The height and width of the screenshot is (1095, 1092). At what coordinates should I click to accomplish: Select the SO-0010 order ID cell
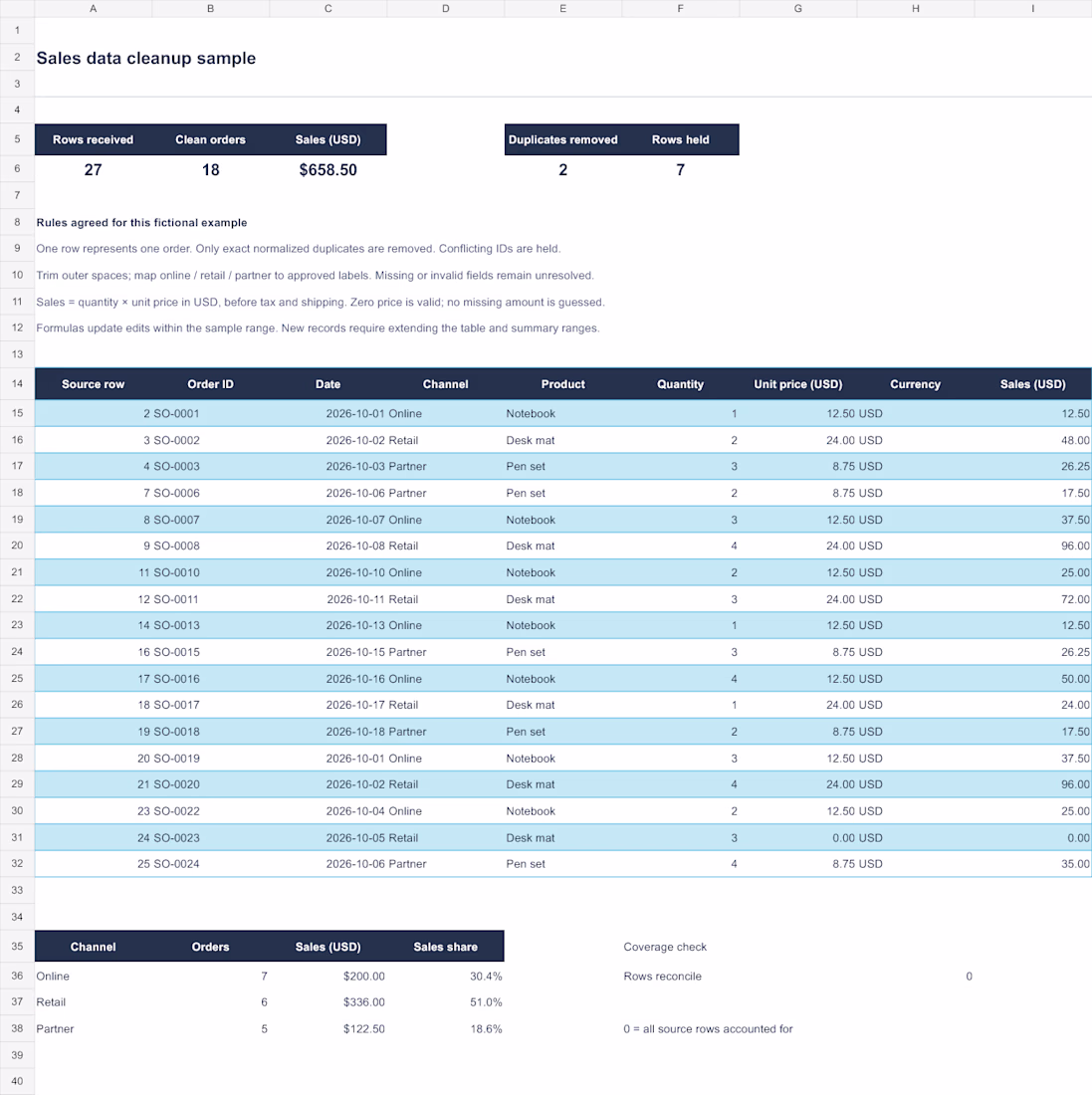click(210, 572)
